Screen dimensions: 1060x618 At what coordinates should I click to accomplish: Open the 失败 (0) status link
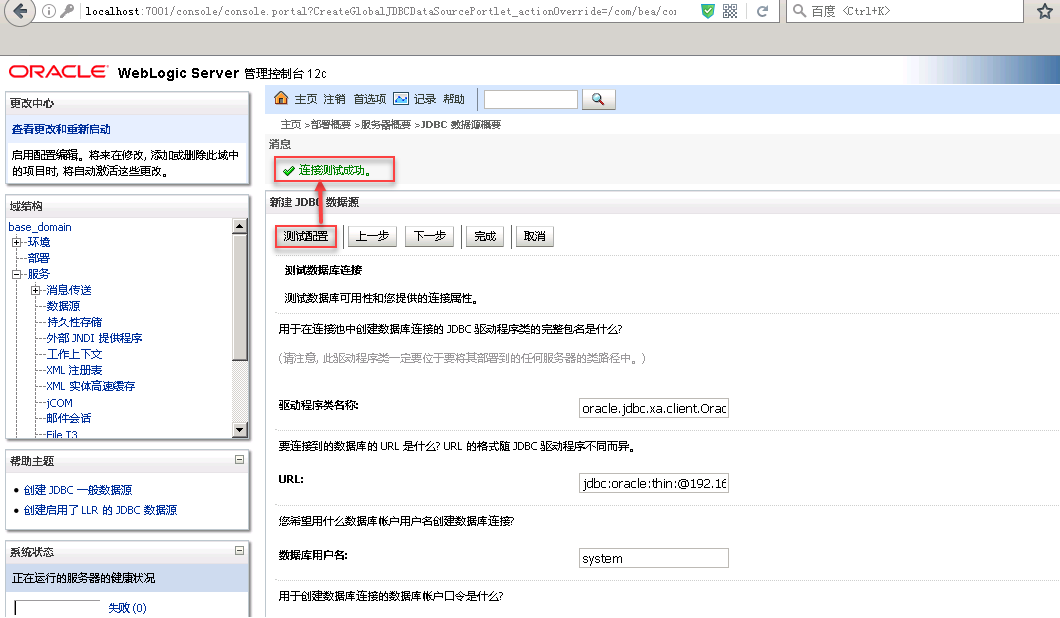pos(127,608)
